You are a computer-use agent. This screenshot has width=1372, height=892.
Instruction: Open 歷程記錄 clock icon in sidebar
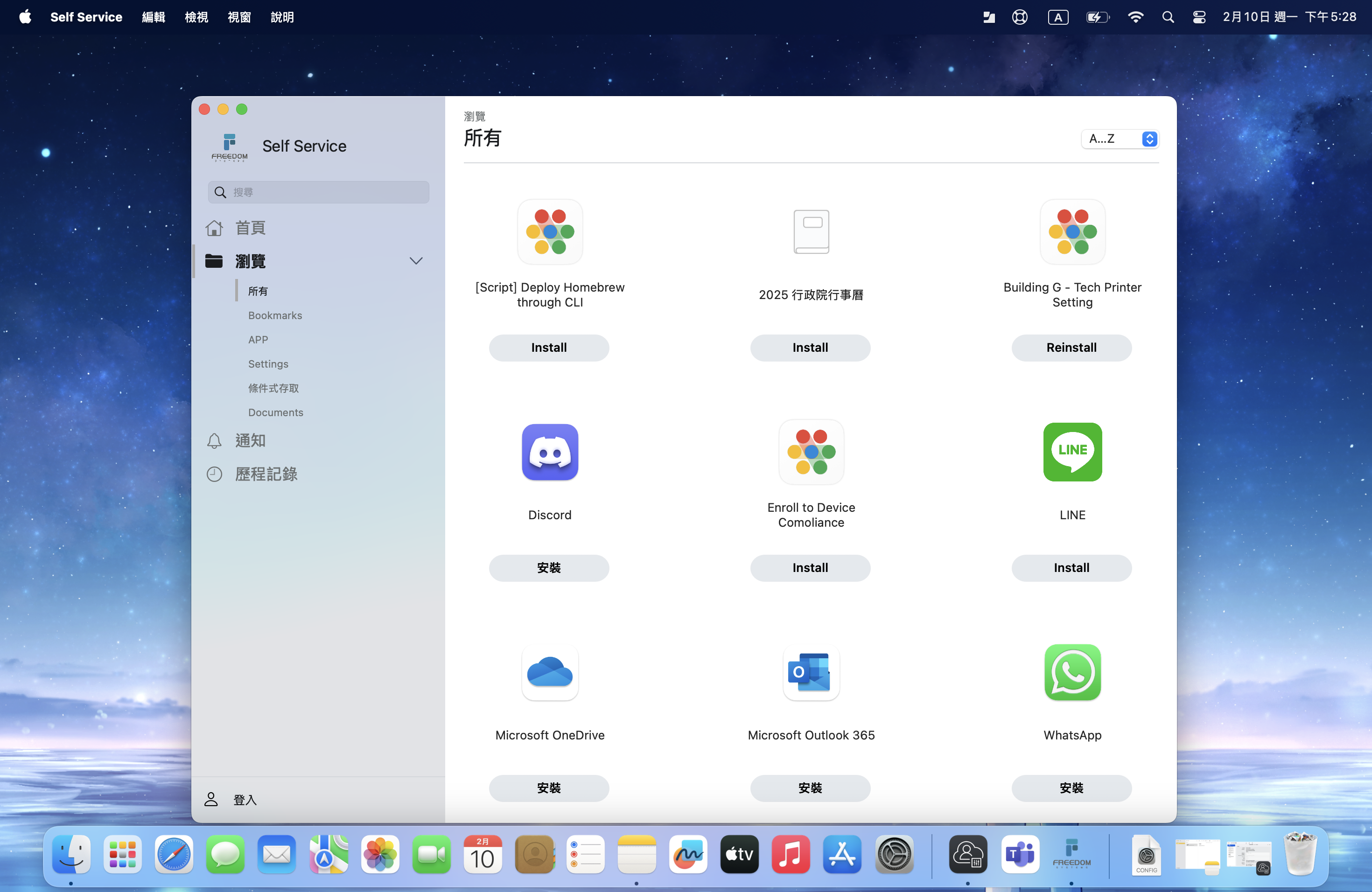point(214,474)
